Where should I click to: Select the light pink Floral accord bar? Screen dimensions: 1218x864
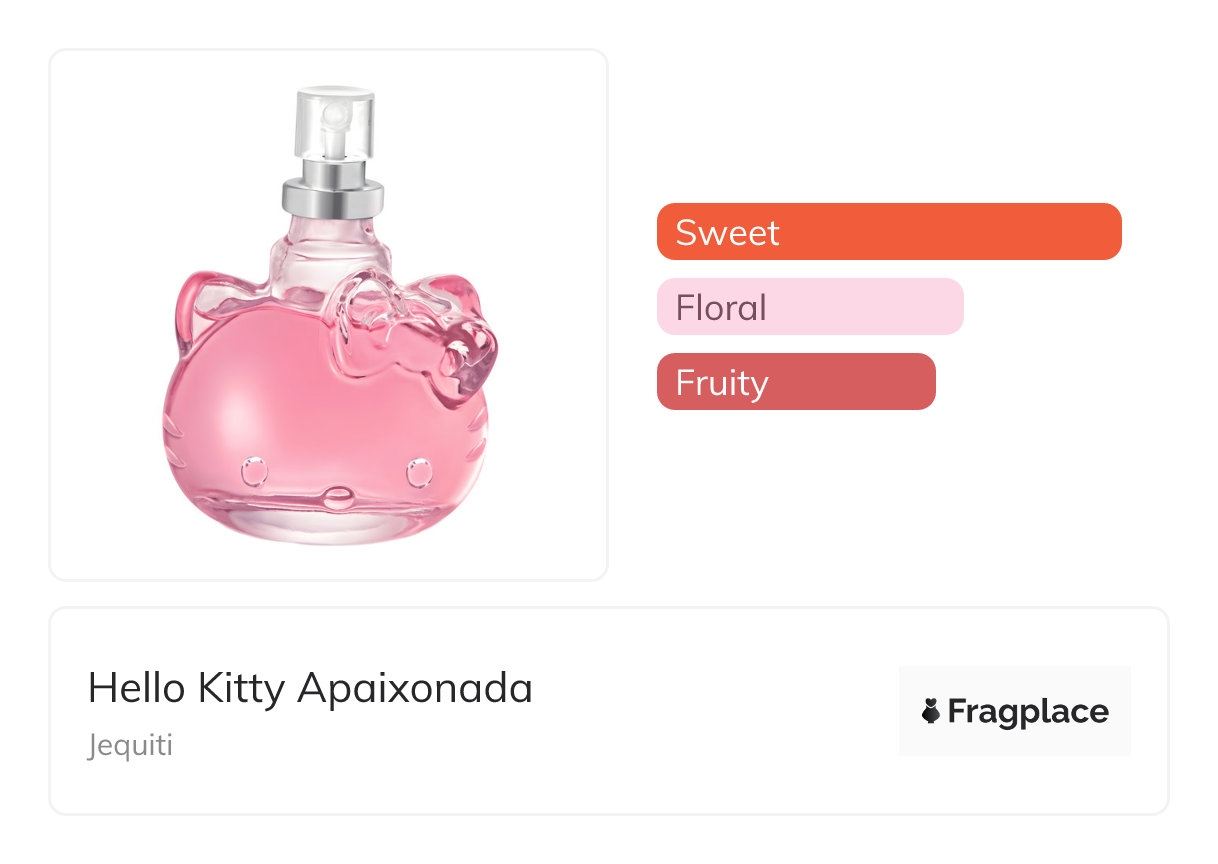(x=809, y=307)
